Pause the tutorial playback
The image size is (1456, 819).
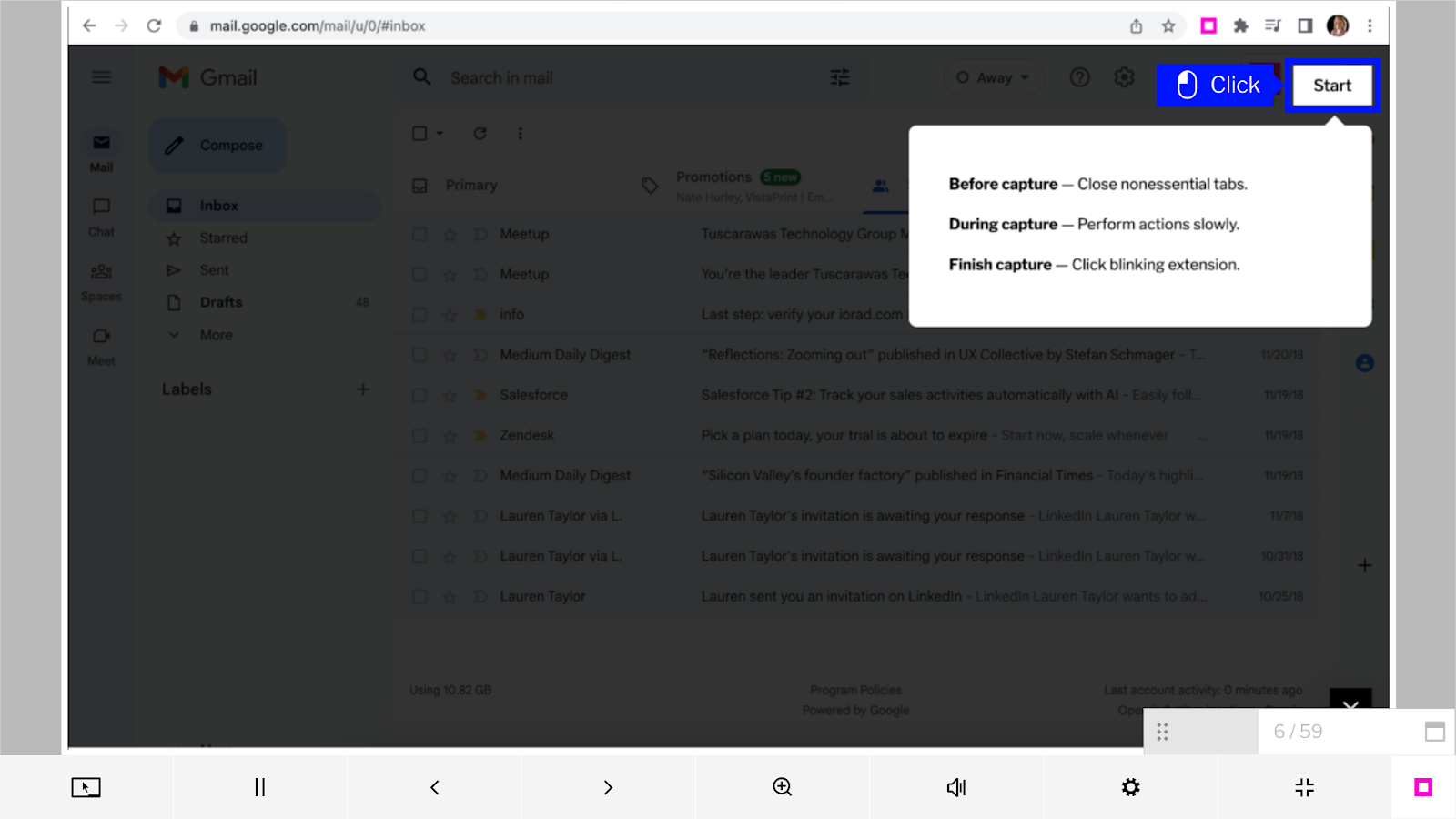259,787
